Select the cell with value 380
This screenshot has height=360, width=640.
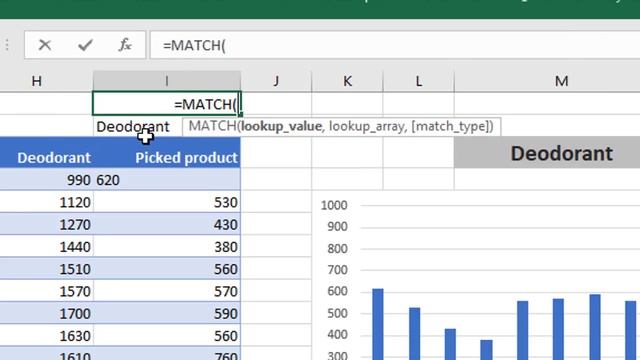pos(167,247)
